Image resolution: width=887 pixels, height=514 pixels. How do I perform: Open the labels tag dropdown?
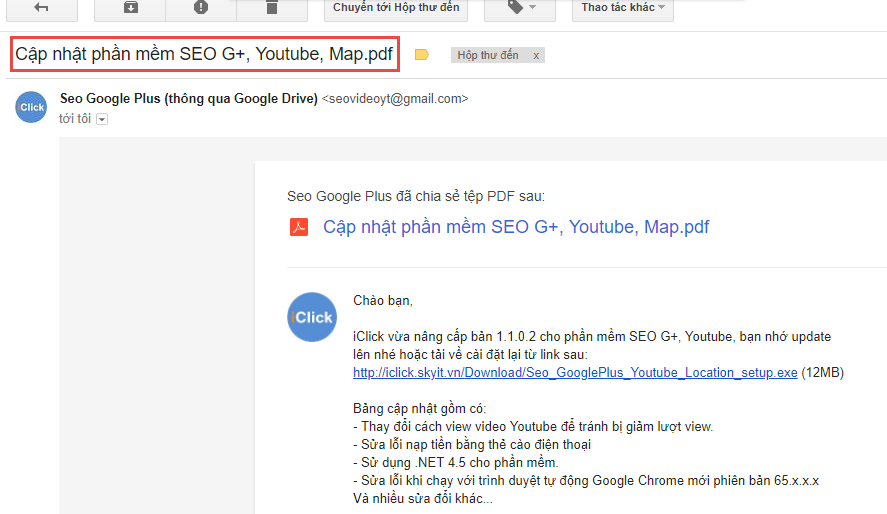tap(520, 8)
